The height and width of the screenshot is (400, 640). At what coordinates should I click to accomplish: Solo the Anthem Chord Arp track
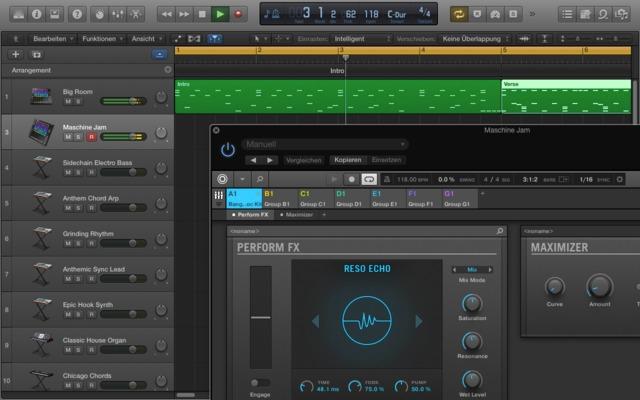(78, 208)
